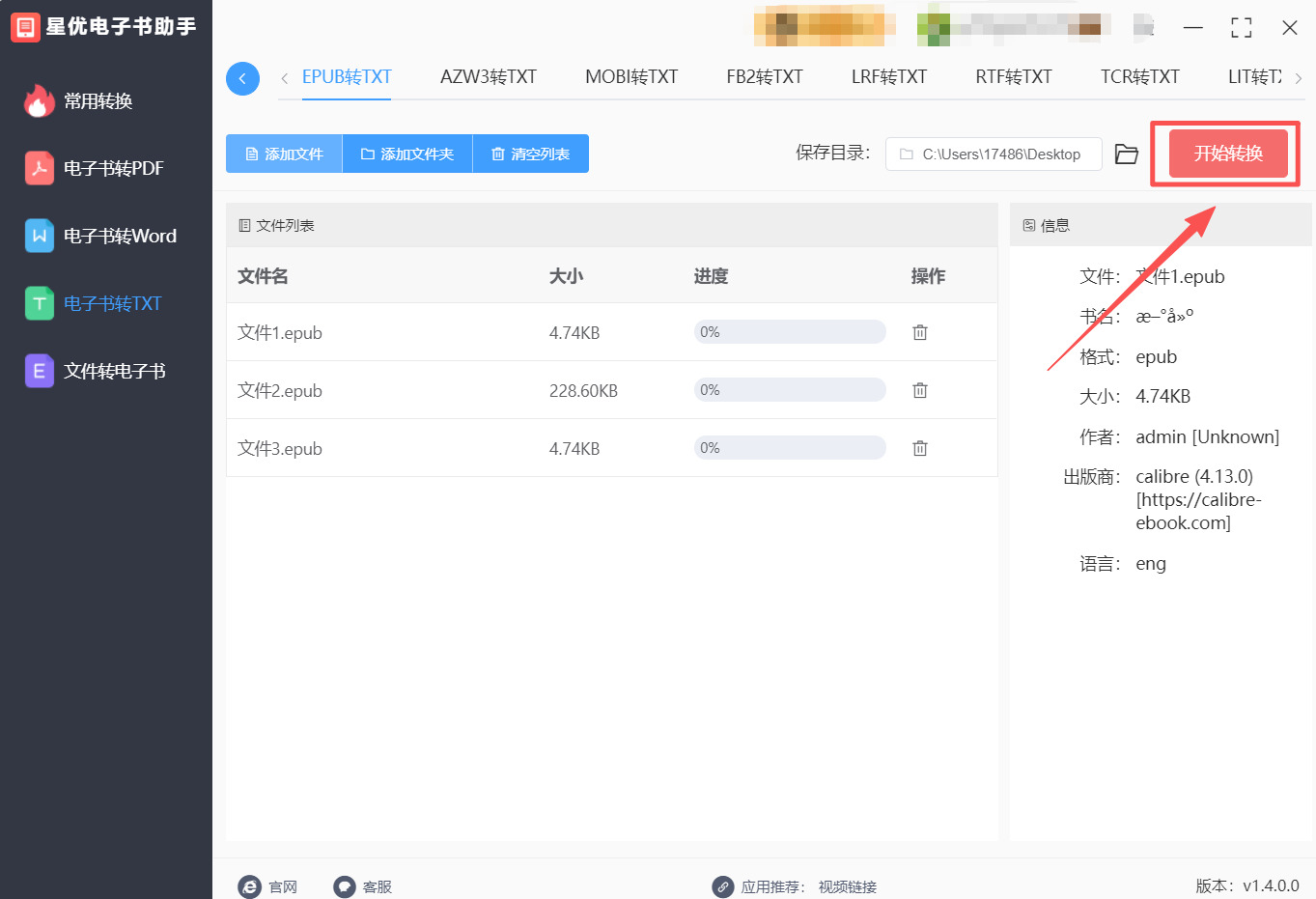Select the 电子书转TXT sidebar icon

click(x=39, y=303)
